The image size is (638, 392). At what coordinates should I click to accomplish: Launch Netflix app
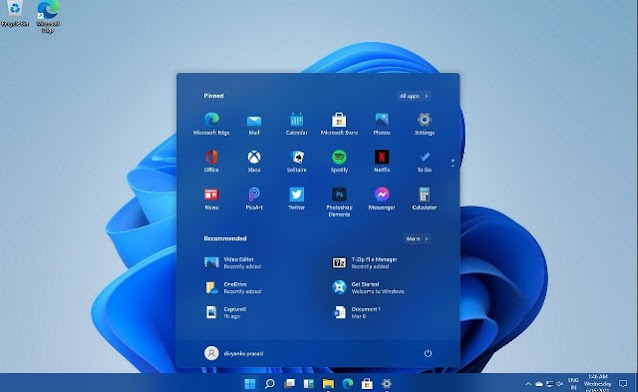(x=382, y=161)
